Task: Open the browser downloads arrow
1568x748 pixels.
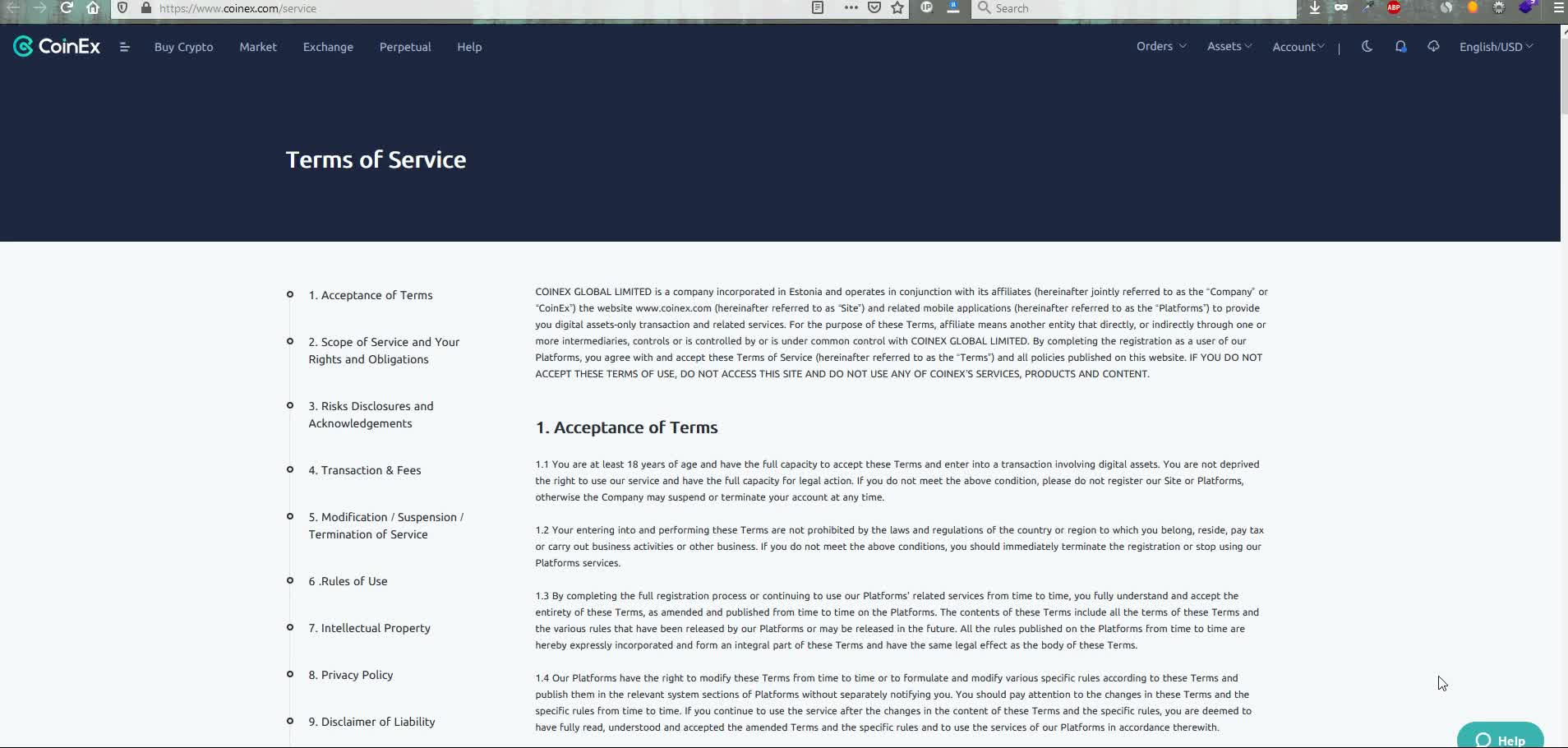Action: [1315, 8]
